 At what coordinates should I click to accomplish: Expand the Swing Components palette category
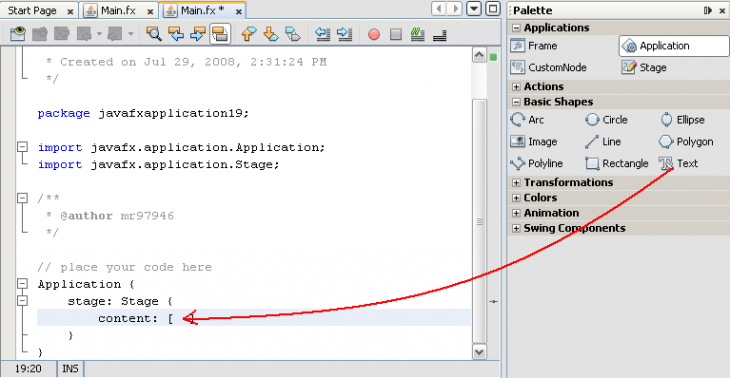point(516,229)
